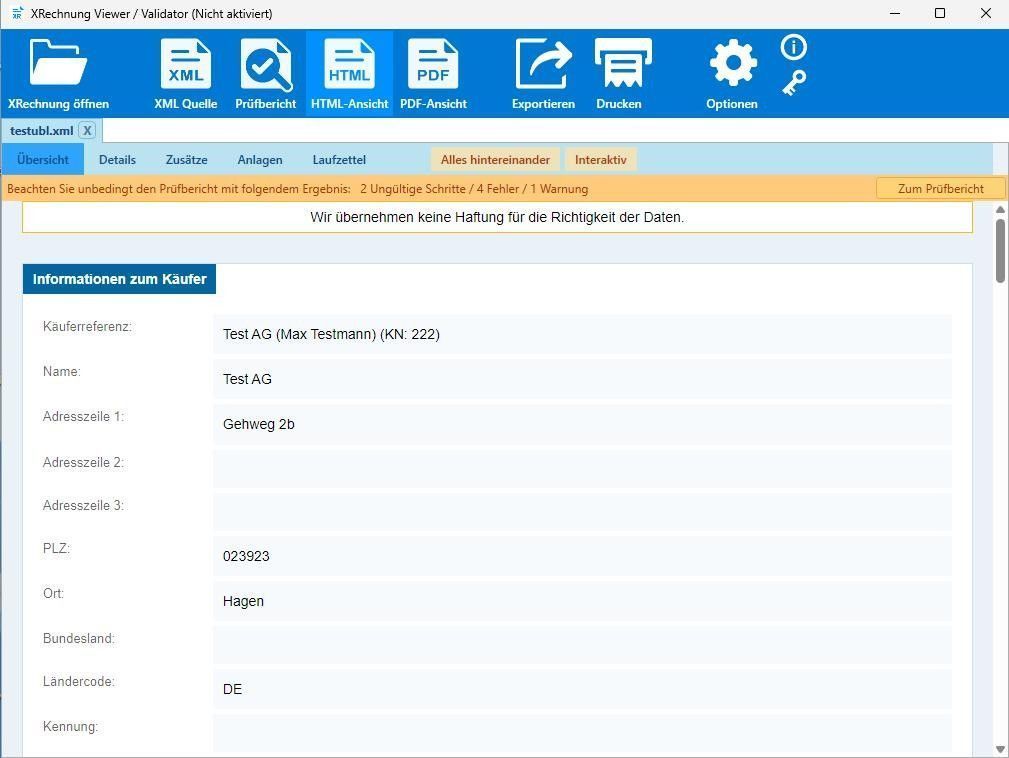Image resolution: width=1009 pixels, height=758 pixels.
Task: Switch to the Laufzettel tab
Action: click(339, 160)
